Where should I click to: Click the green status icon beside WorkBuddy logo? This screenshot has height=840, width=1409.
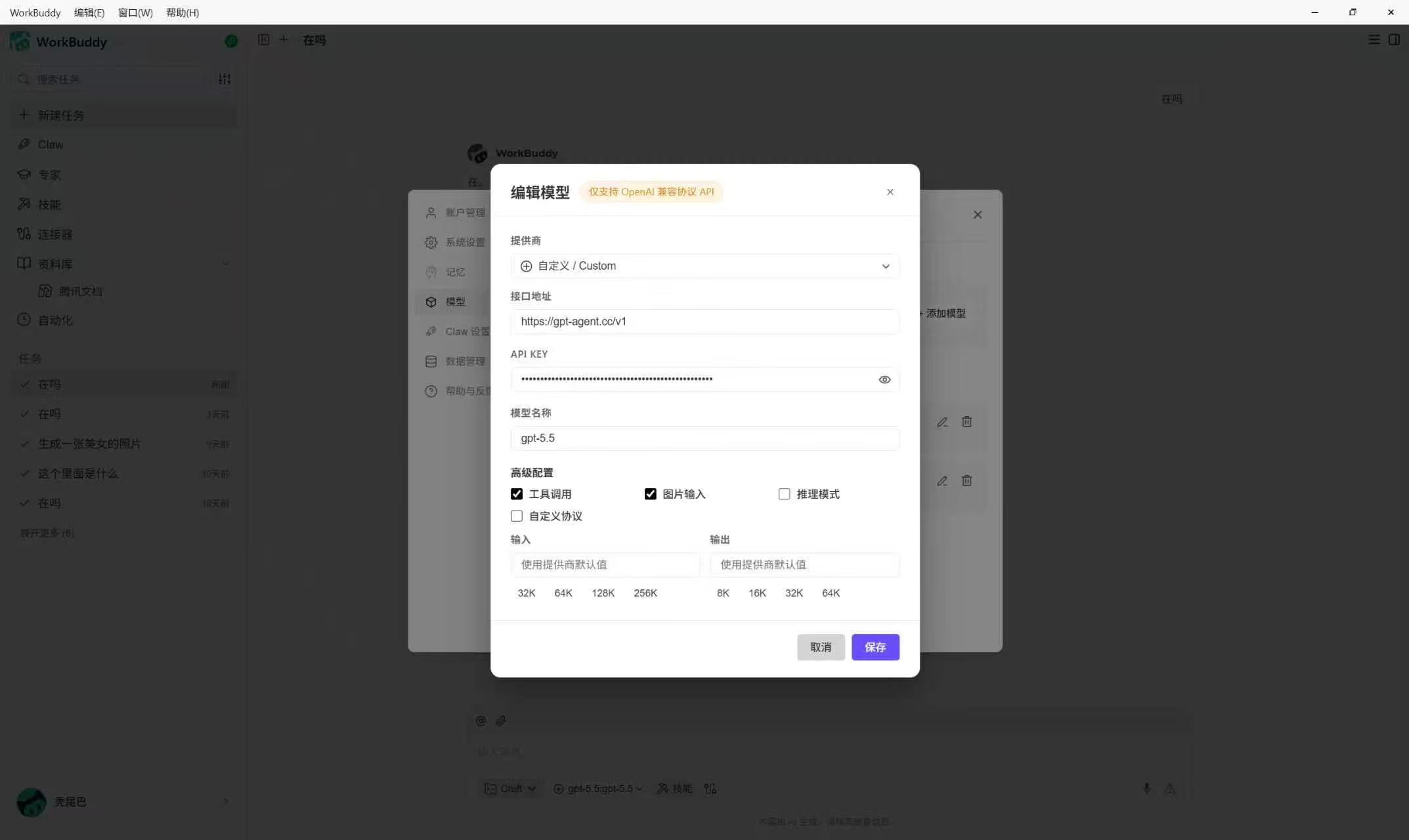(x=231, y=41)
